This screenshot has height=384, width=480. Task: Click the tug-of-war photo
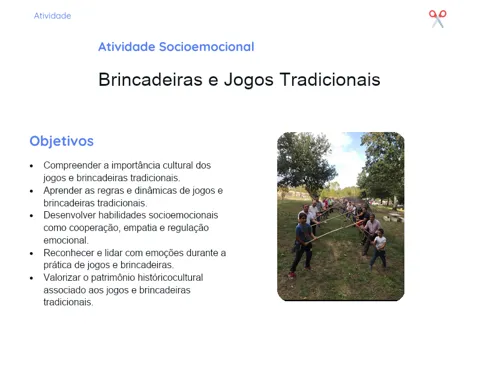[x=341, y=216]
